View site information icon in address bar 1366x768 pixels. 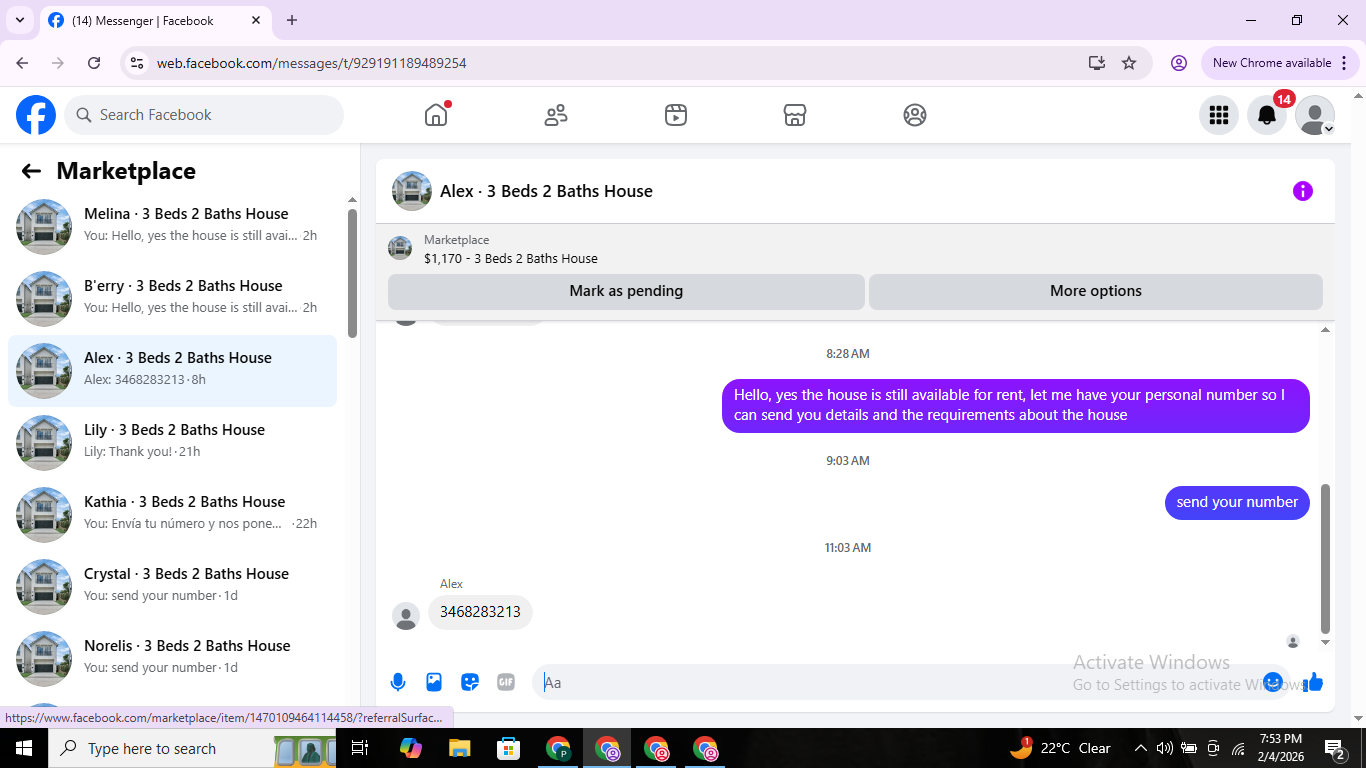138,63
